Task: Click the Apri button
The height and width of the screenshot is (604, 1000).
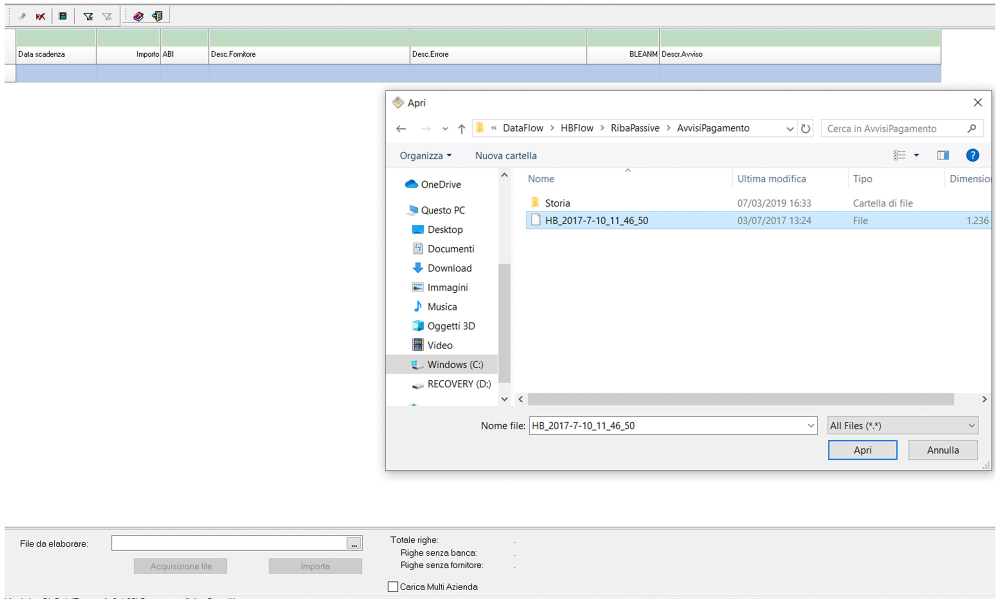Action: click(x=862, y=451)
